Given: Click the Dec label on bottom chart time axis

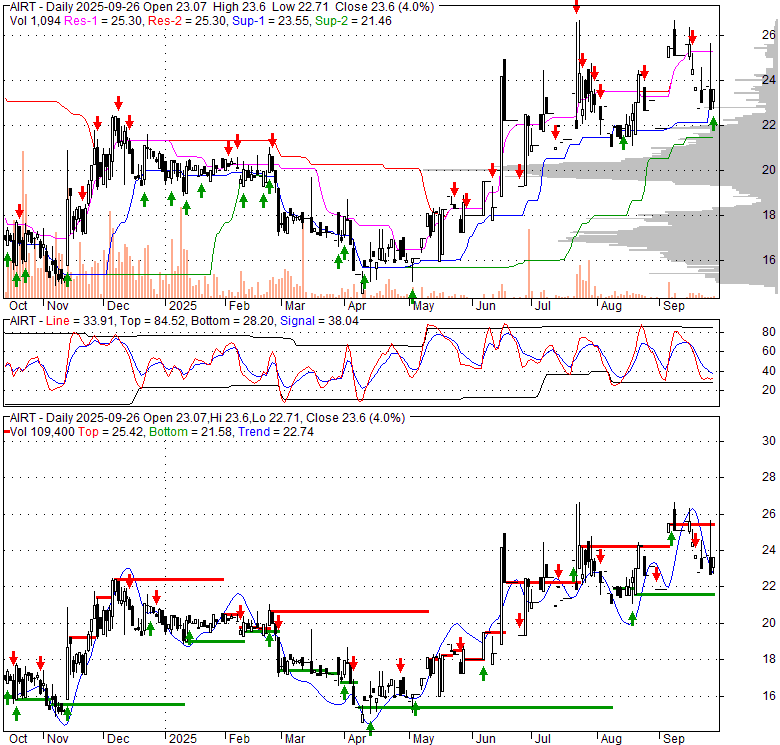Looking at the screenshot, I should (118, 739).
